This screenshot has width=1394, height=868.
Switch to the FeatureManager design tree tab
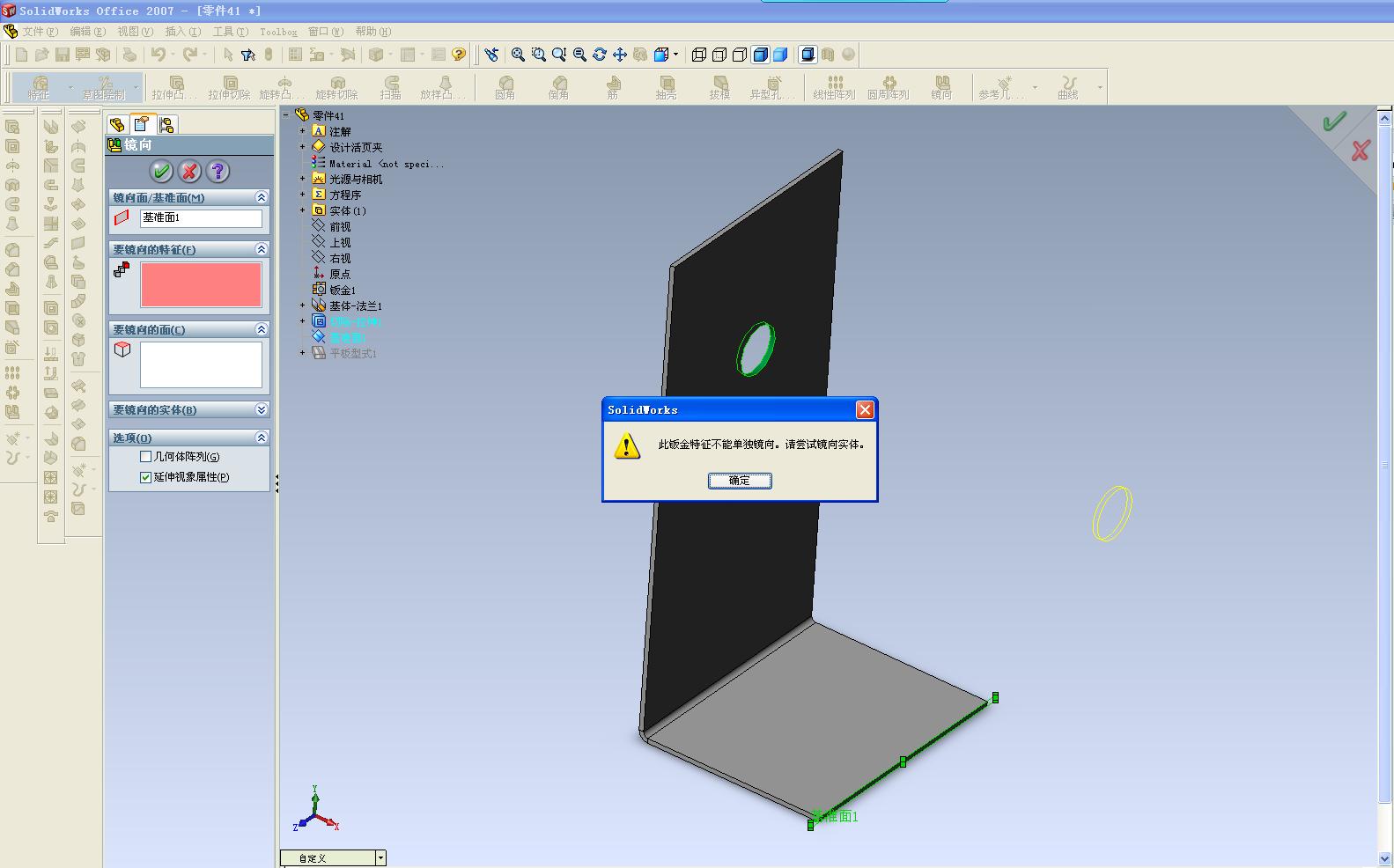coord(117,125)
